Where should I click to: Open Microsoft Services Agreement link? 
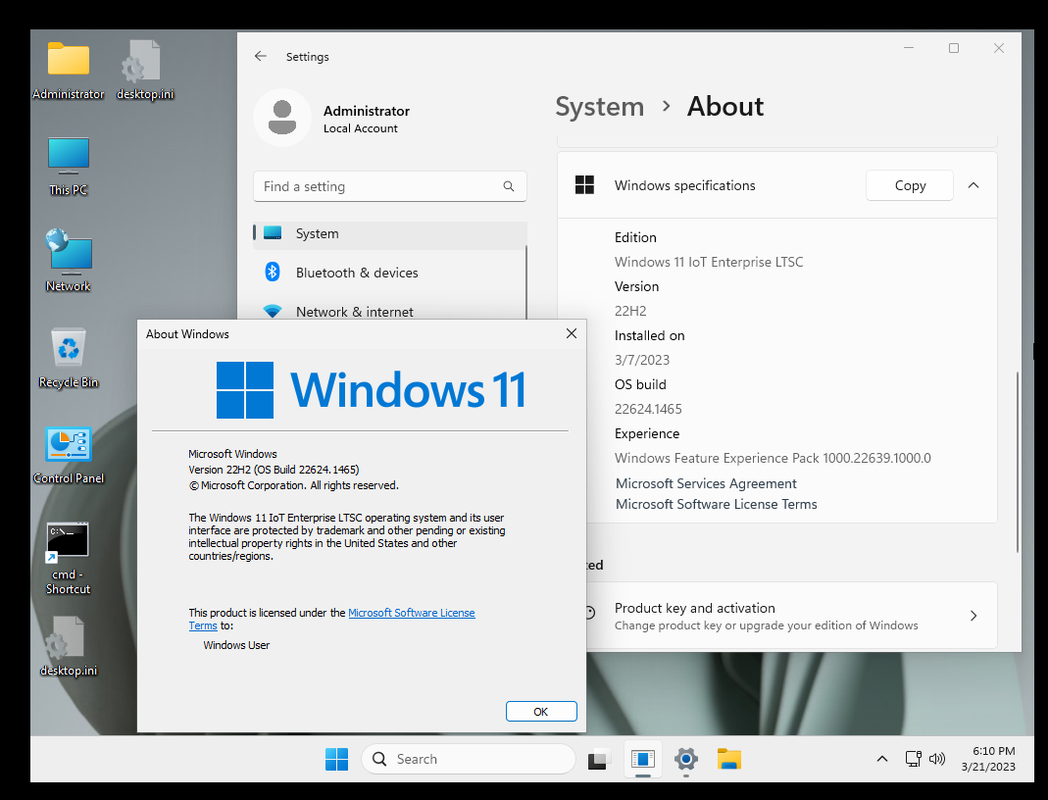(x=706, y=483)
